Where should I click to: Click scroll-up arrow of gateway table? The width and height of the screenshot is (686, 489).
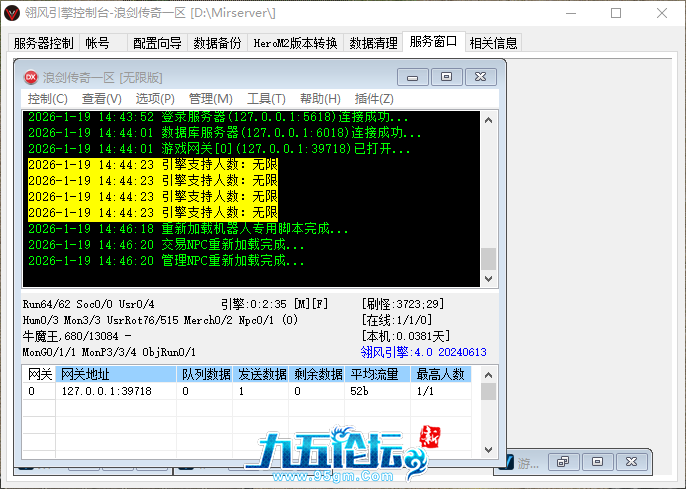[x=489, y=375]
